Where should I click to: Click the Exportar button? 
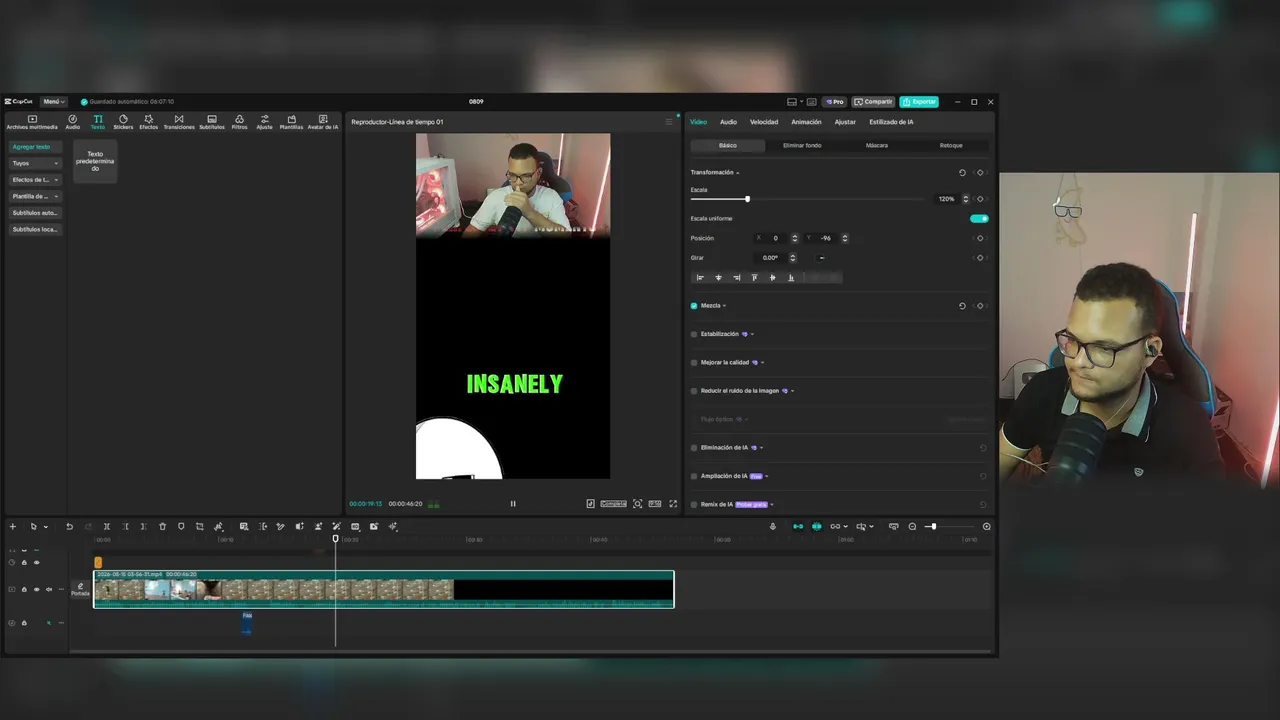point(919,102)
